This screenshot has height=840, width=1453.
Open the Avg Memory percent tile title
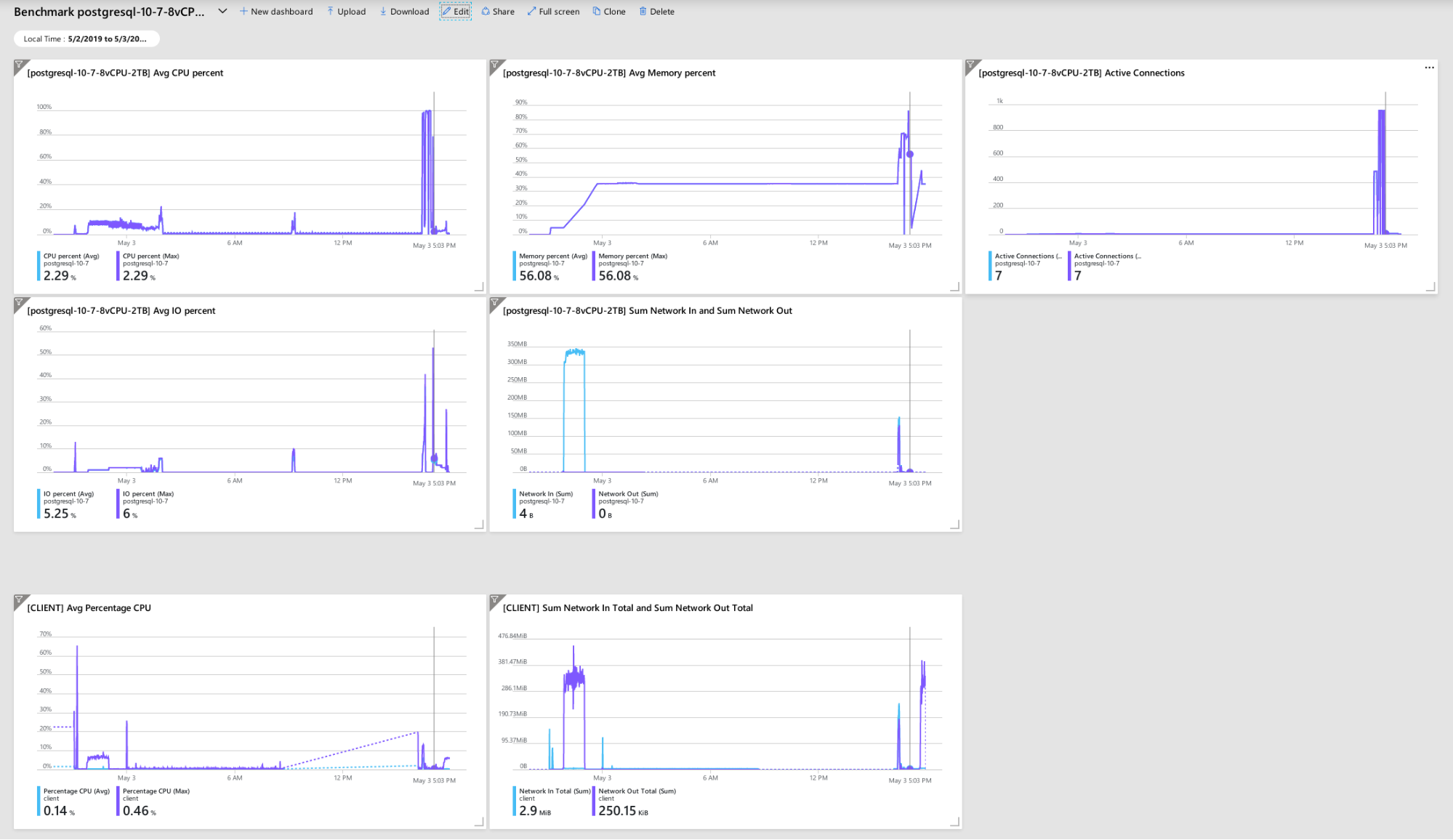click(609, 73)
